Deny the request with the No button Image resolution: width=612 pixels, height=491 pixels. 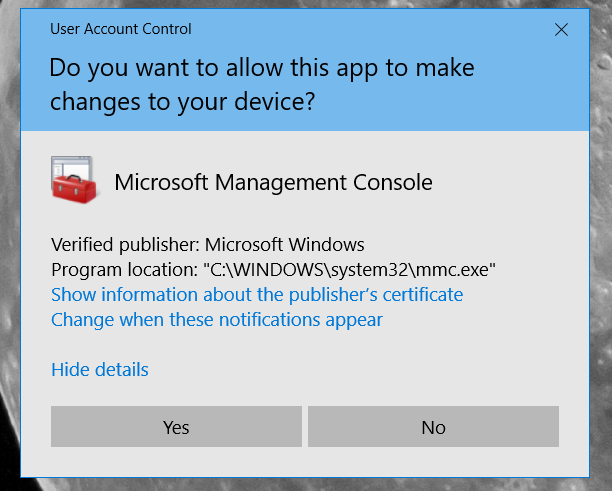coord(433,427)
